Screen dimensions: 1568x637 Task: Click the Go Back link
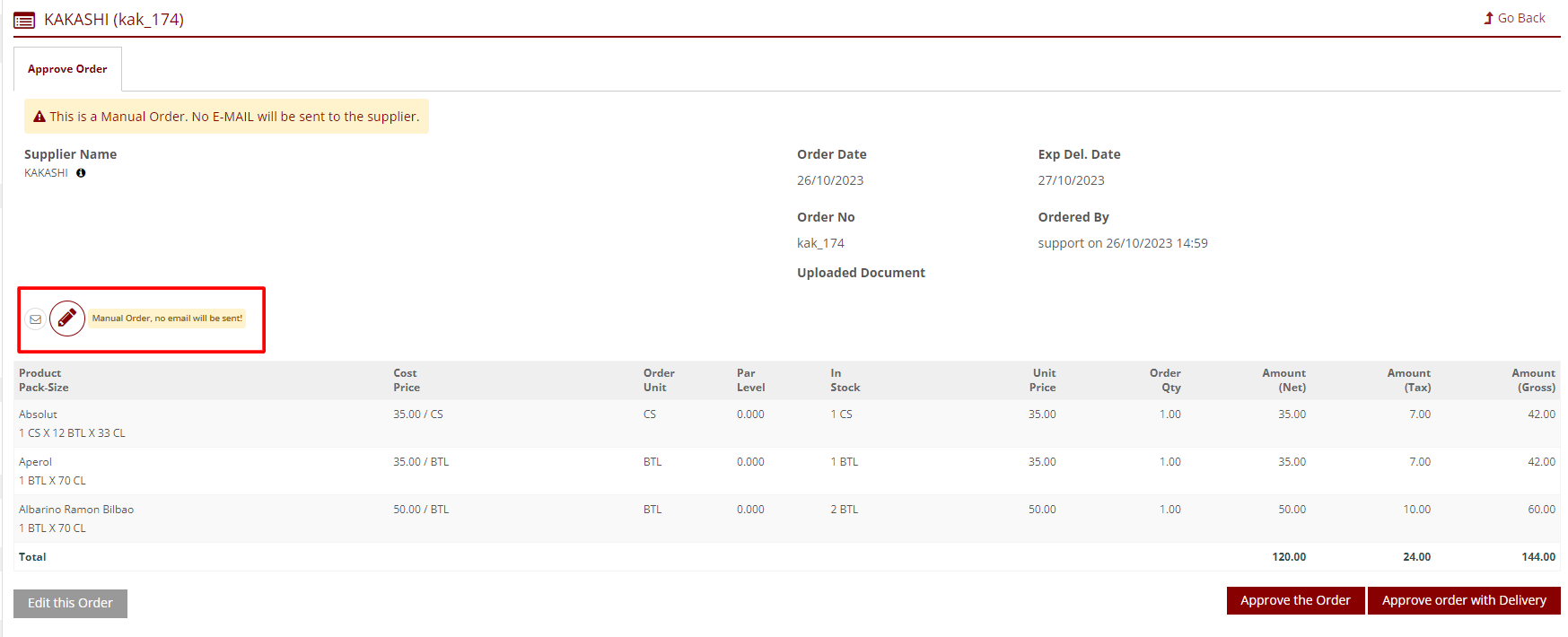coord(1514,18)
